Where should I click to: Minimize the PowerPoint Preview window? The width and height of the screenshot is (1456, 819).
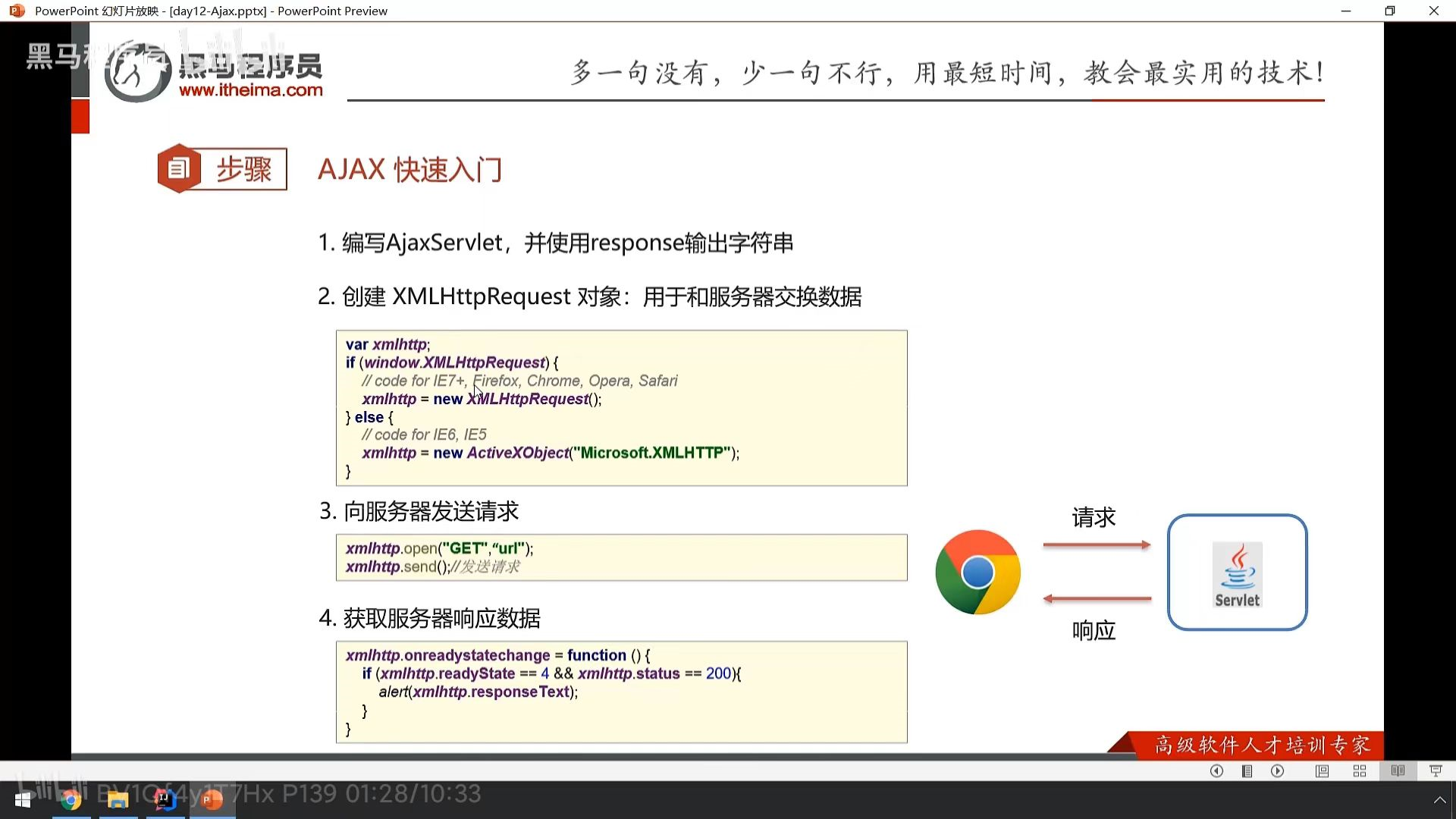click(1345, 11)
